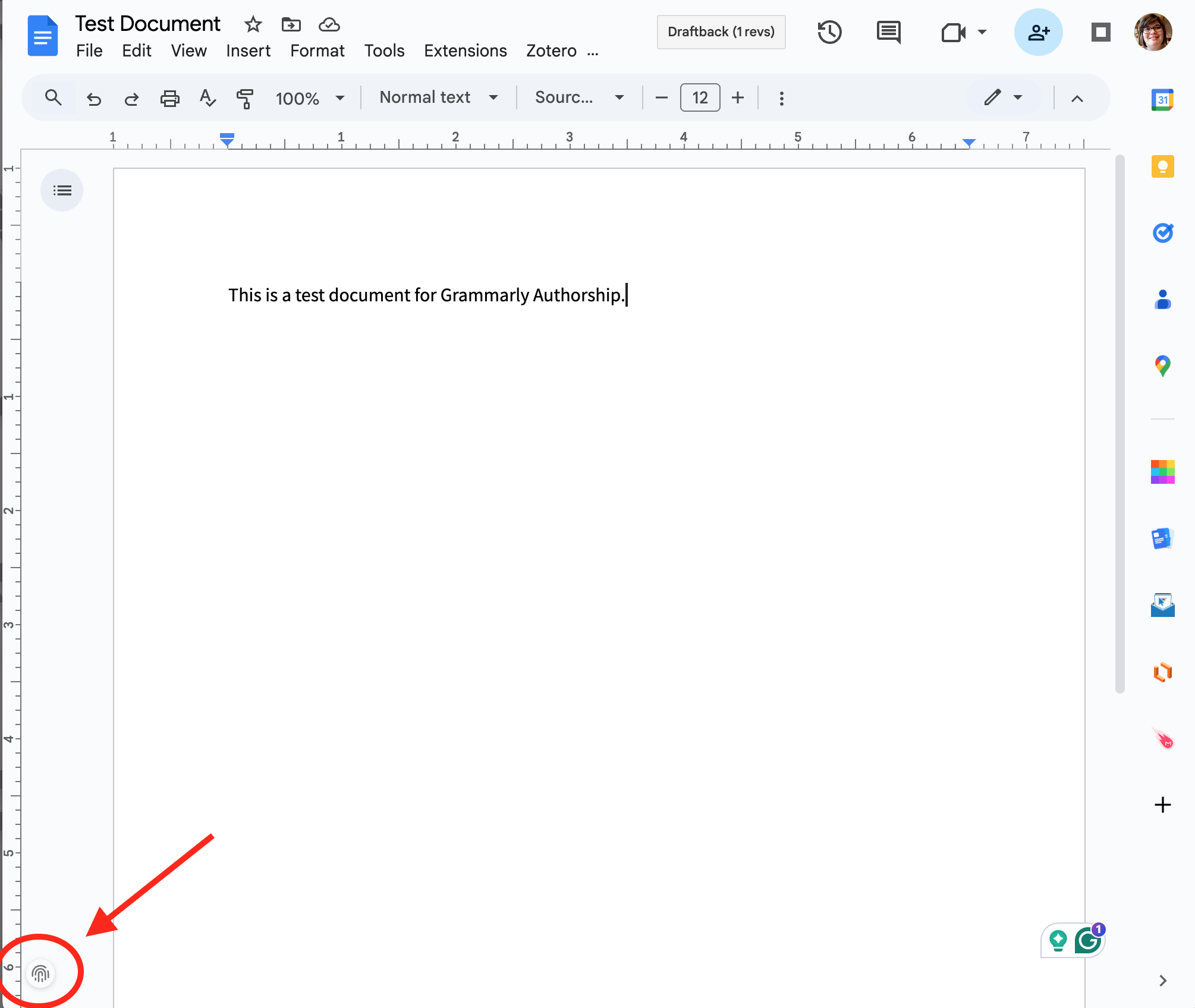
Task: Click the font size 12 field
Action: tap(700, 97)
